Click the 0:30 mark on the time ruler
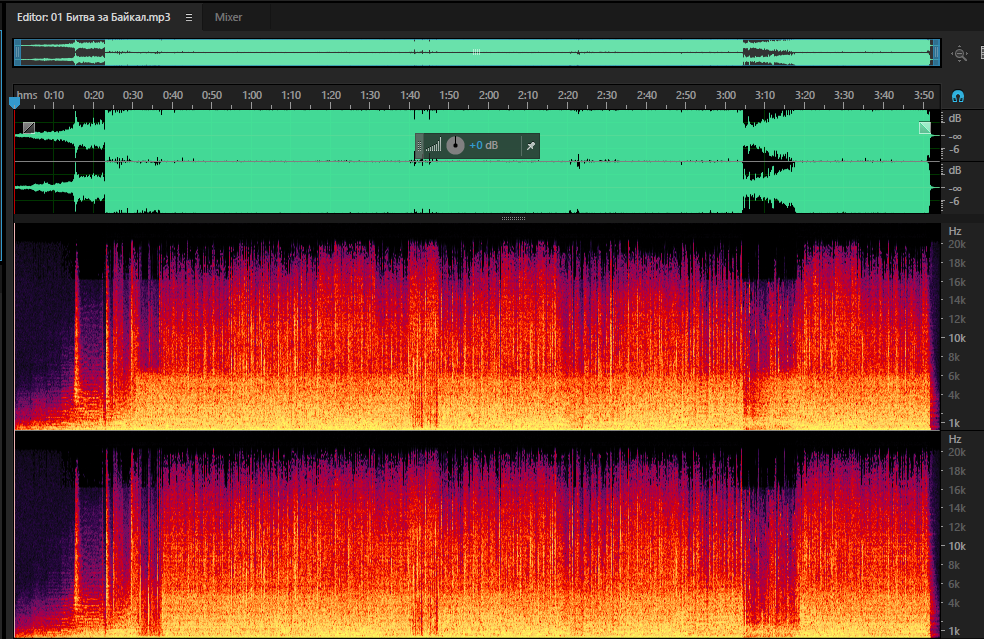Viewport: 984px width, 639px height. point(132,95)
